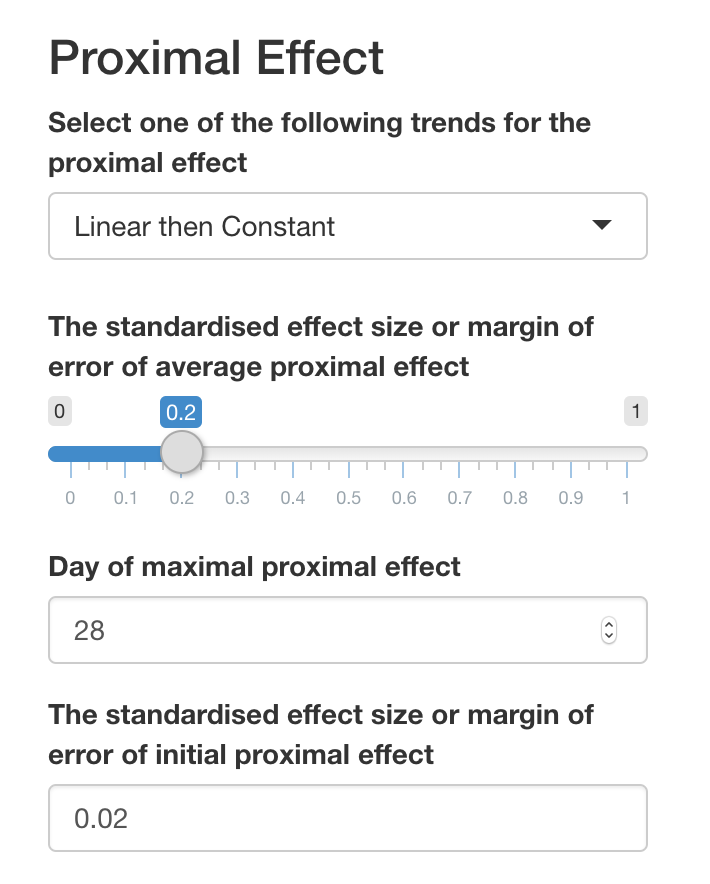Click the slider track at 0.1

click(125, 454)
